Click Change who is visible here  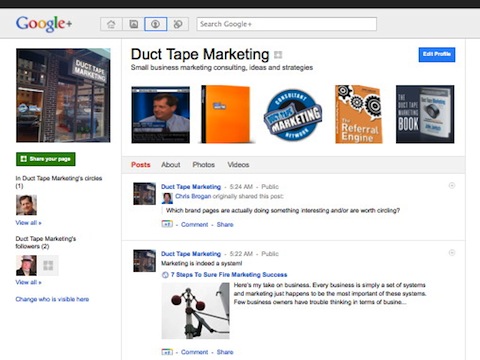click(52, 299)
